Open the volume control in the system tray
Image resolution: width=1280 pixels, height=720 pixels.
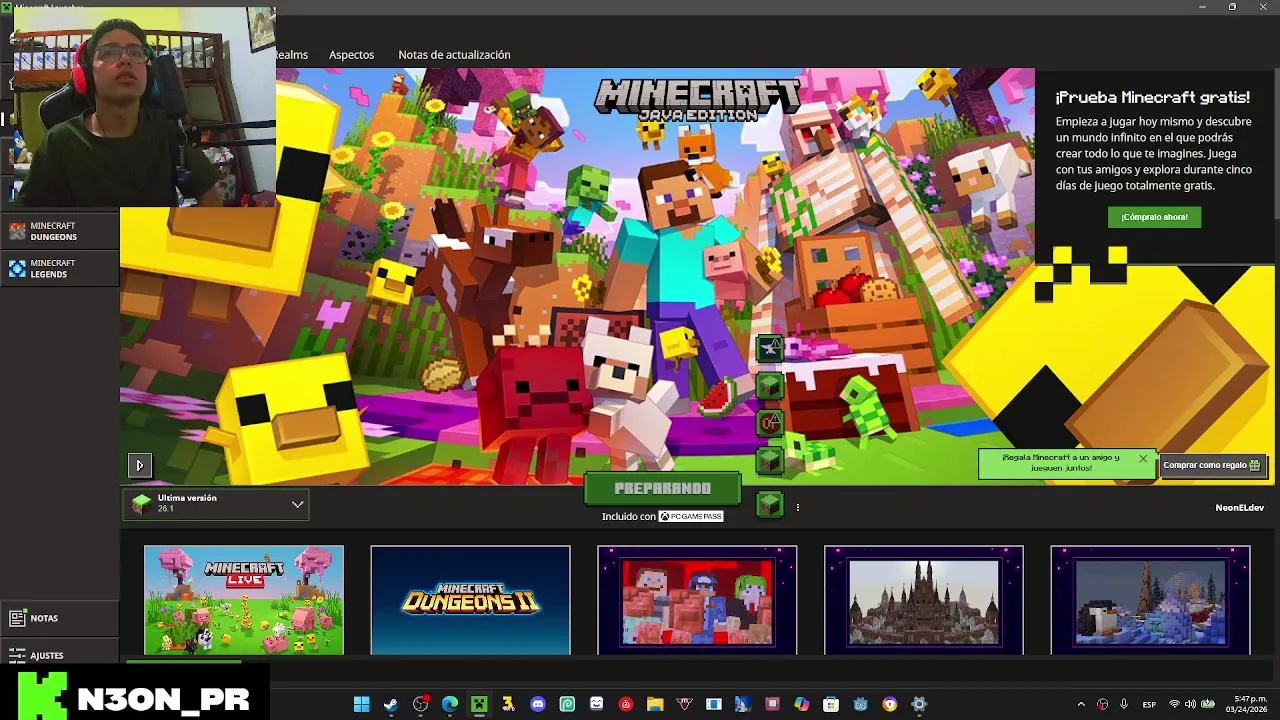[x=1192, y=704]
